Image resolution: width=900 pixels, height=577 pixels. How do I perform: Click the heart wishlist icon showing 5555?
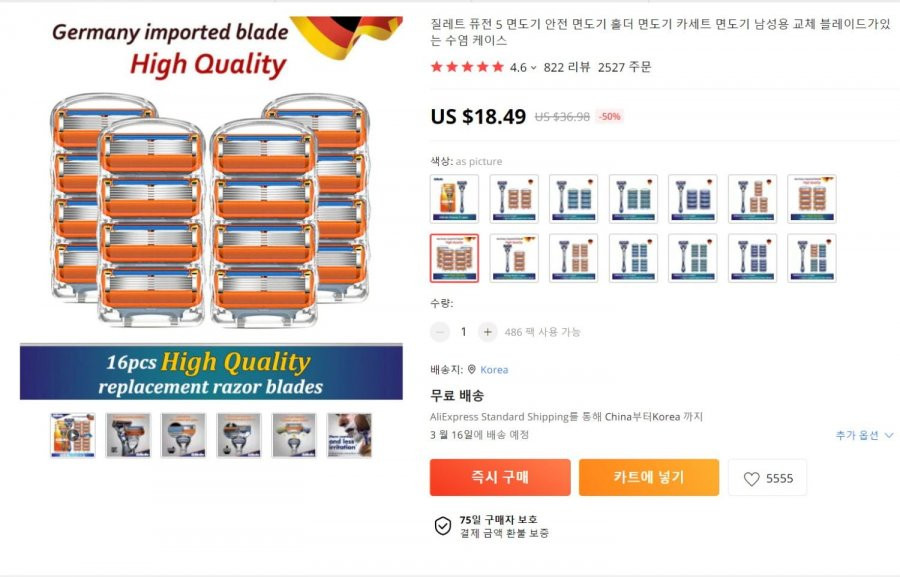(751, 478)
